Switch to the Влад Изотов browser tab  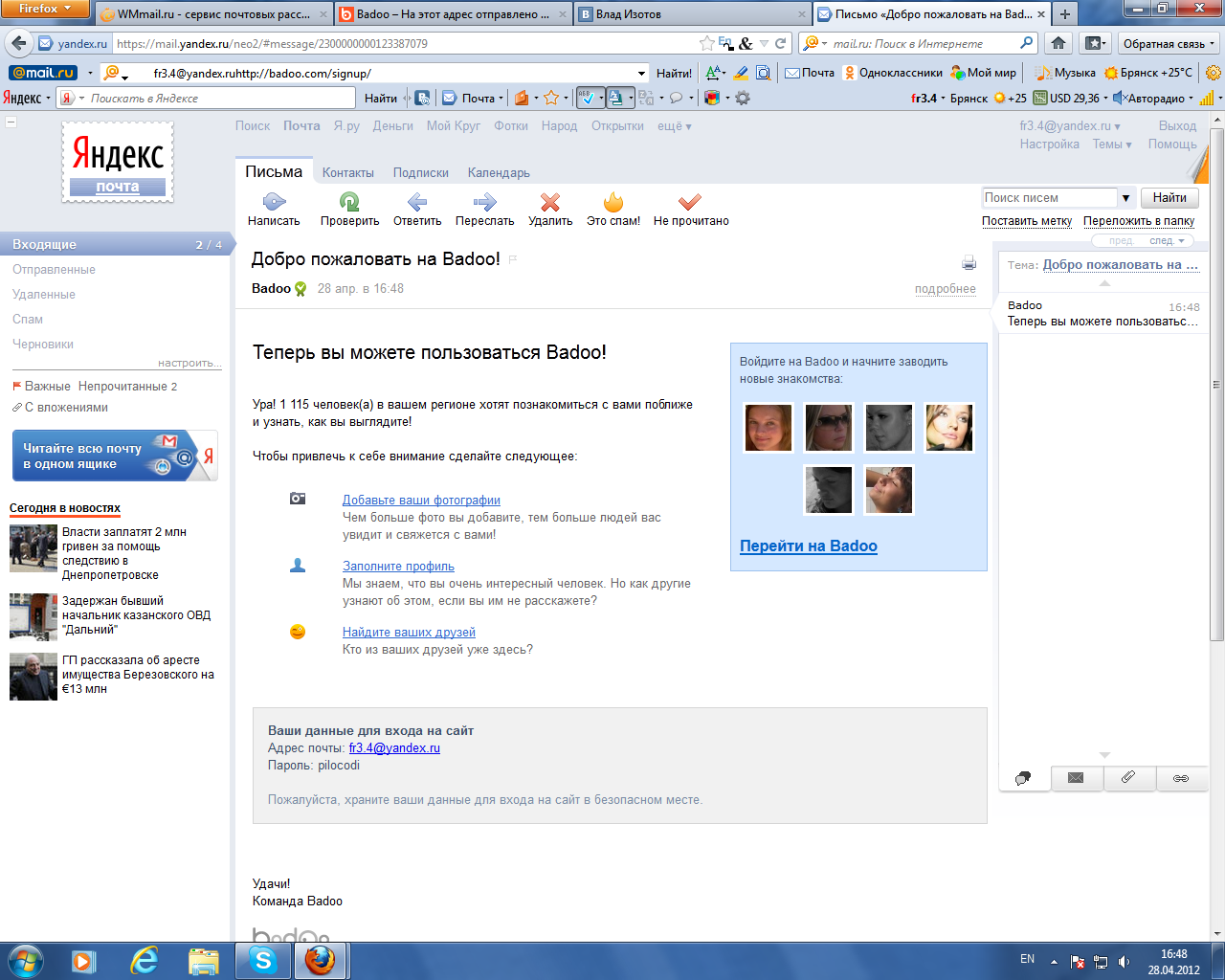click(x=693, y=14)
